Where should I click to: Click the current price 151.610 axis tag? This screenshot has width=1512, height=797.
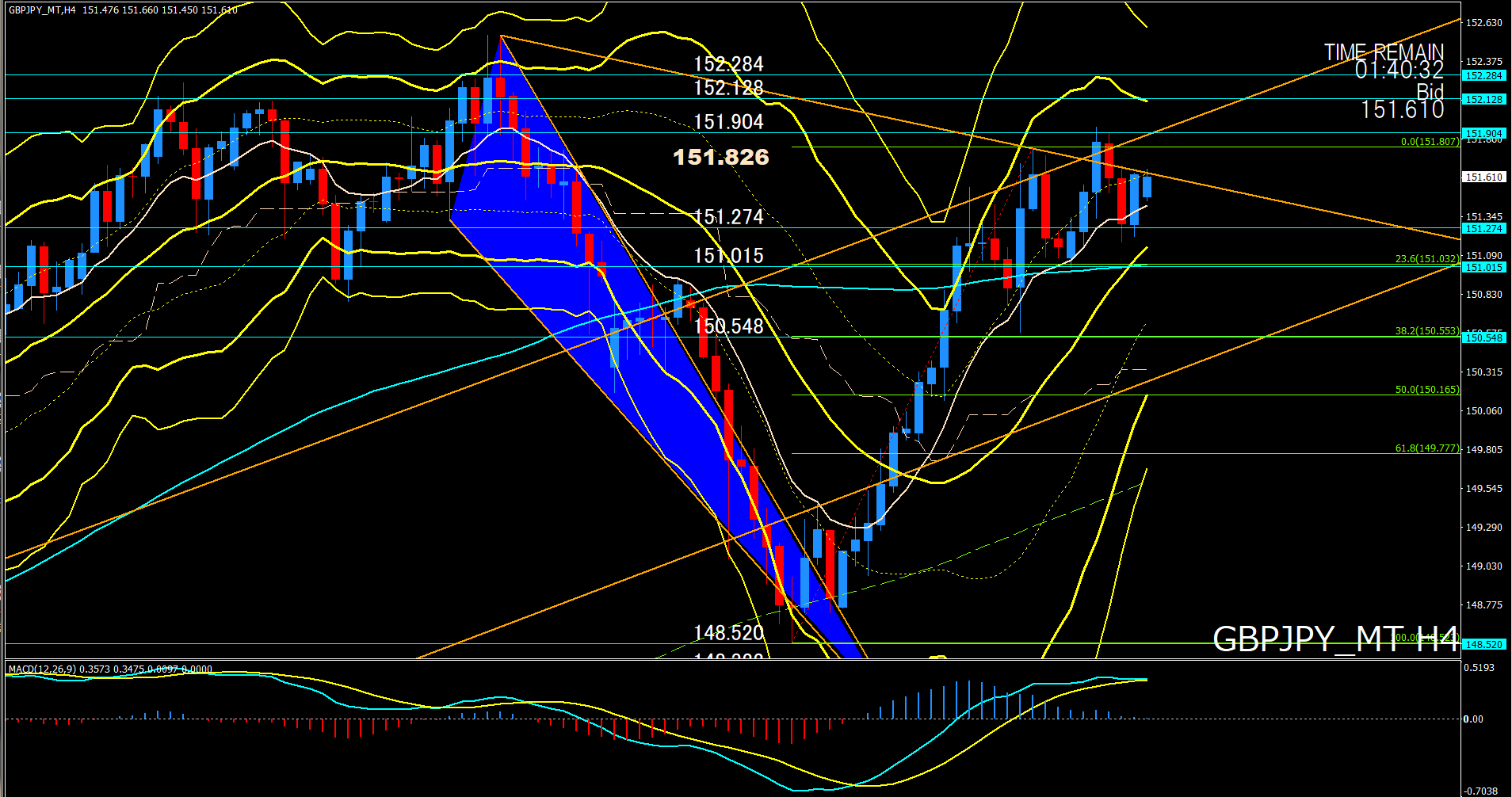point(1483,177)
